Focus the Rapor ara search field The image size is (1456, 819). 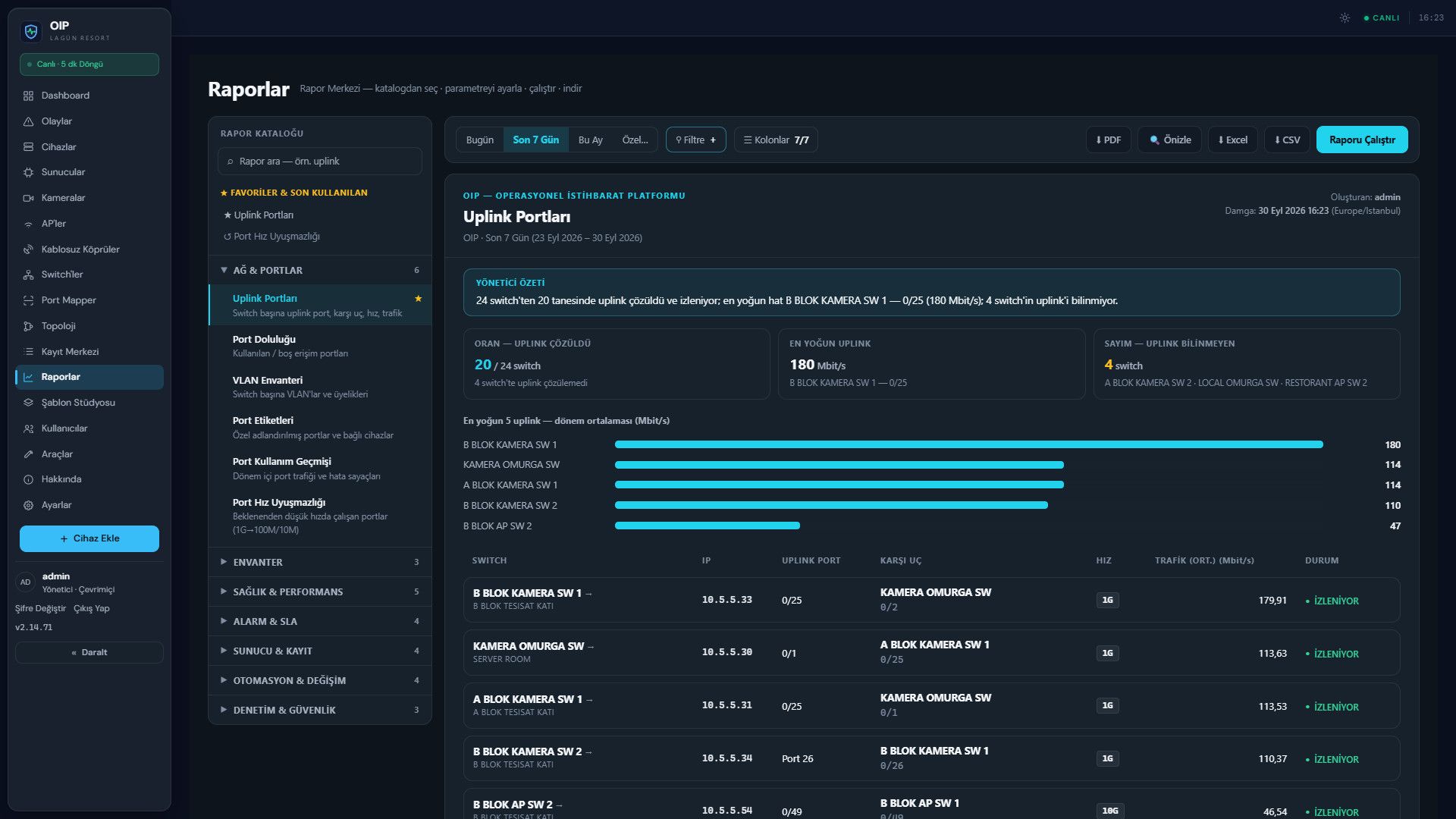pos(320,162)
